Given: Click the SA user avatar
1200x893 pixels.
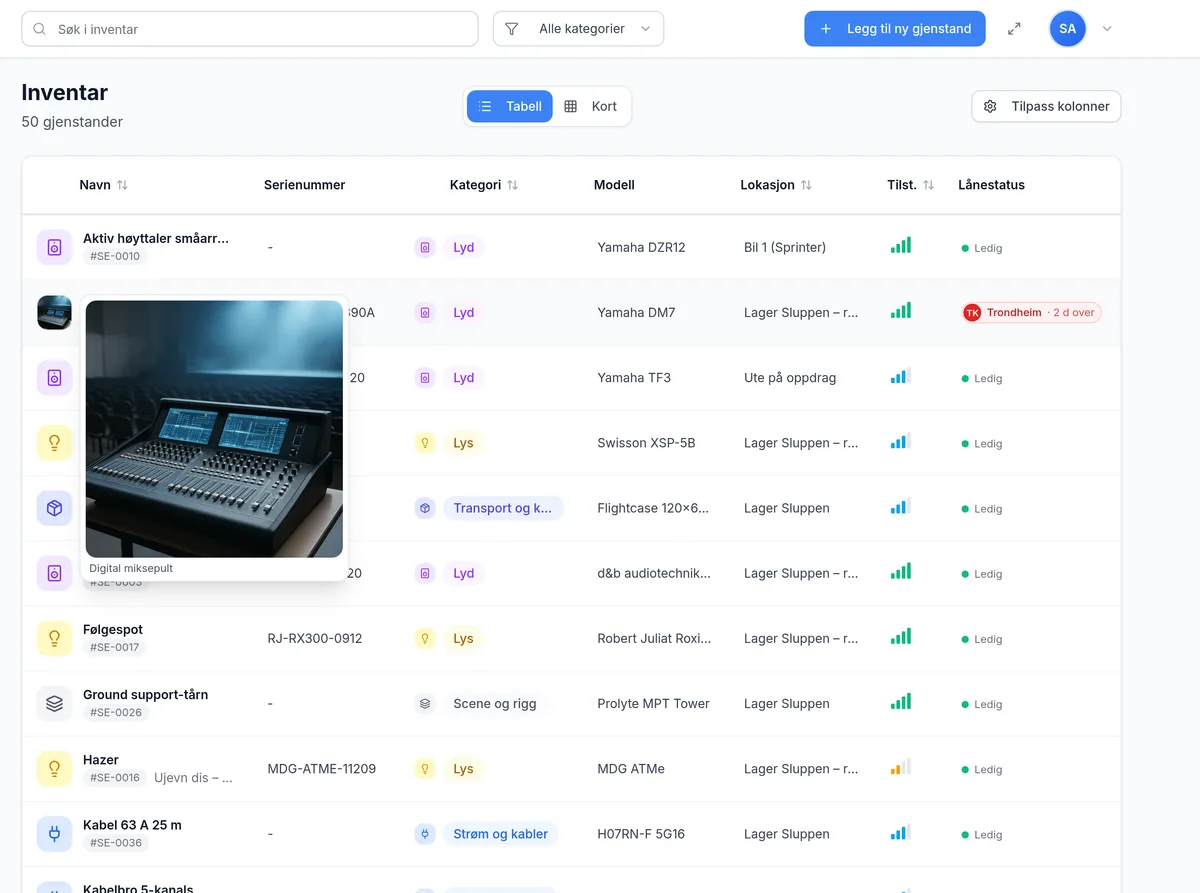Looking at the screenshot, I should click(x=1068, y=29).
